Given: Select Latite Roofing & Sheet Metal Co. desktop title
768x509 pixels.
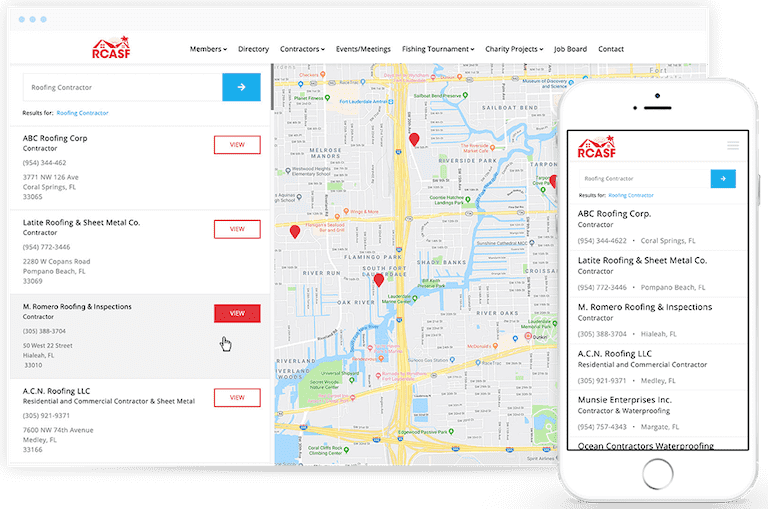Looking at the screenshot, I should pyautogui.click(x=81, y=222).
